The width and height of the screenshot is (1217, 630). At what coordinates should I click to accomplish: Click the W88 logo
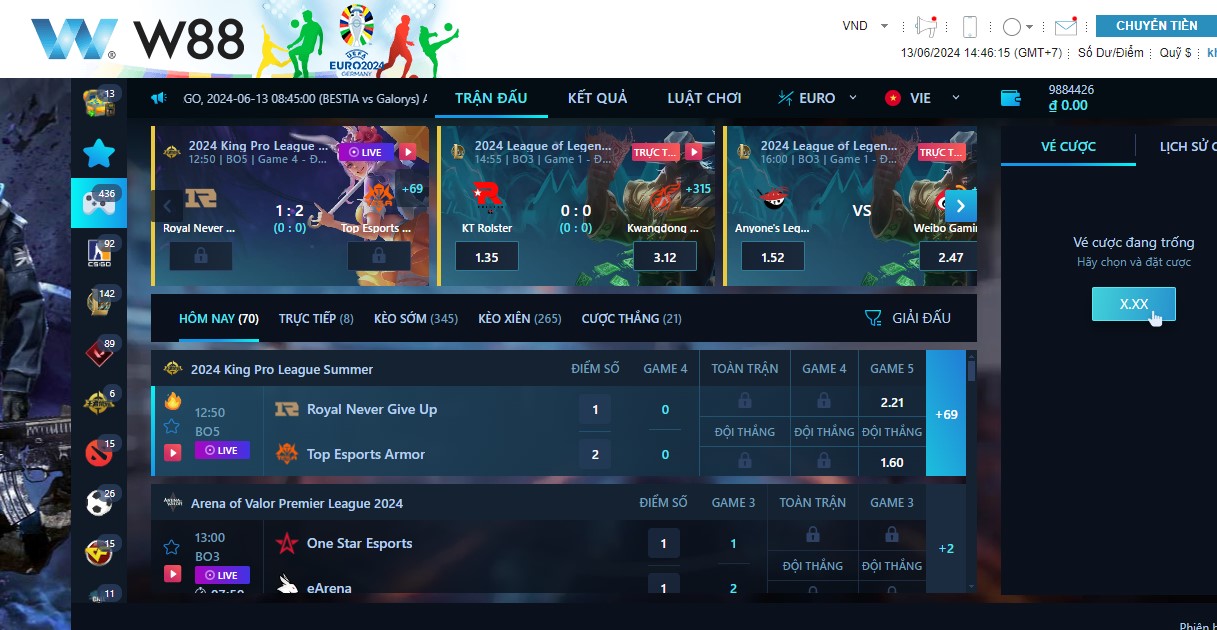point(138,39)
